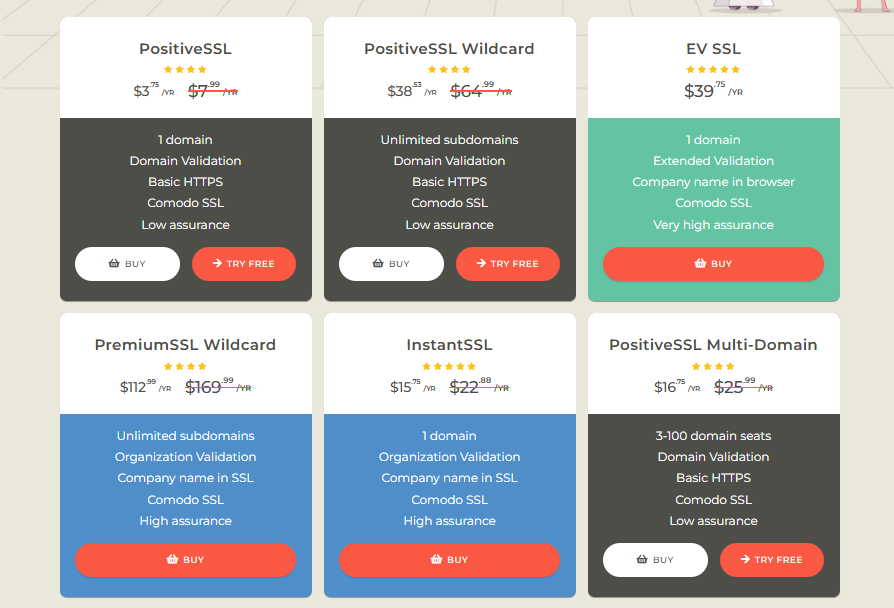The height and width of the screenshot is (608, 894).
Task: Open the InstantSSL product title
Action: tap(449, 345)
